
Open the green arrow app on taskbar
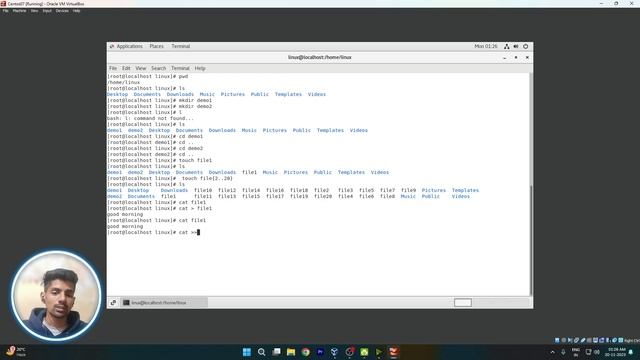pos(379,352)
